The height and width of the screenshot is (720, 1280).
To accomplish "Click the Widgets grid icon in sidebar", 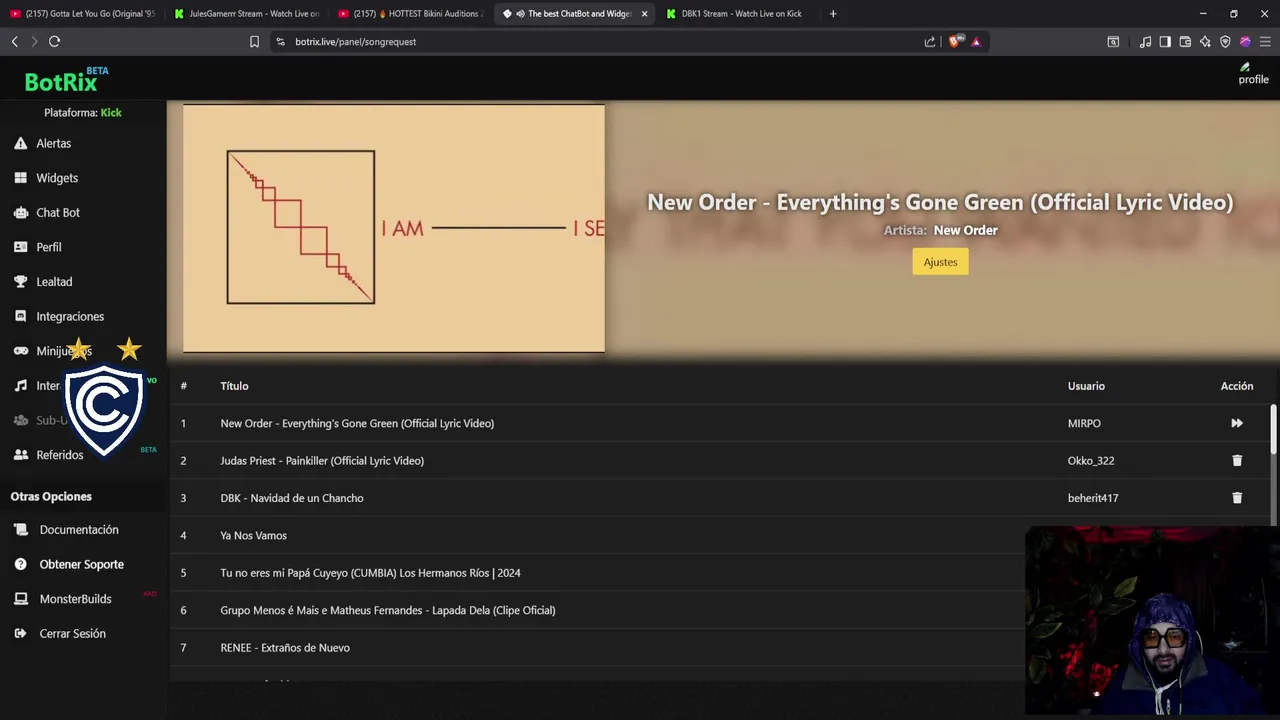I will pyautogui.click(x=20, y=178).
